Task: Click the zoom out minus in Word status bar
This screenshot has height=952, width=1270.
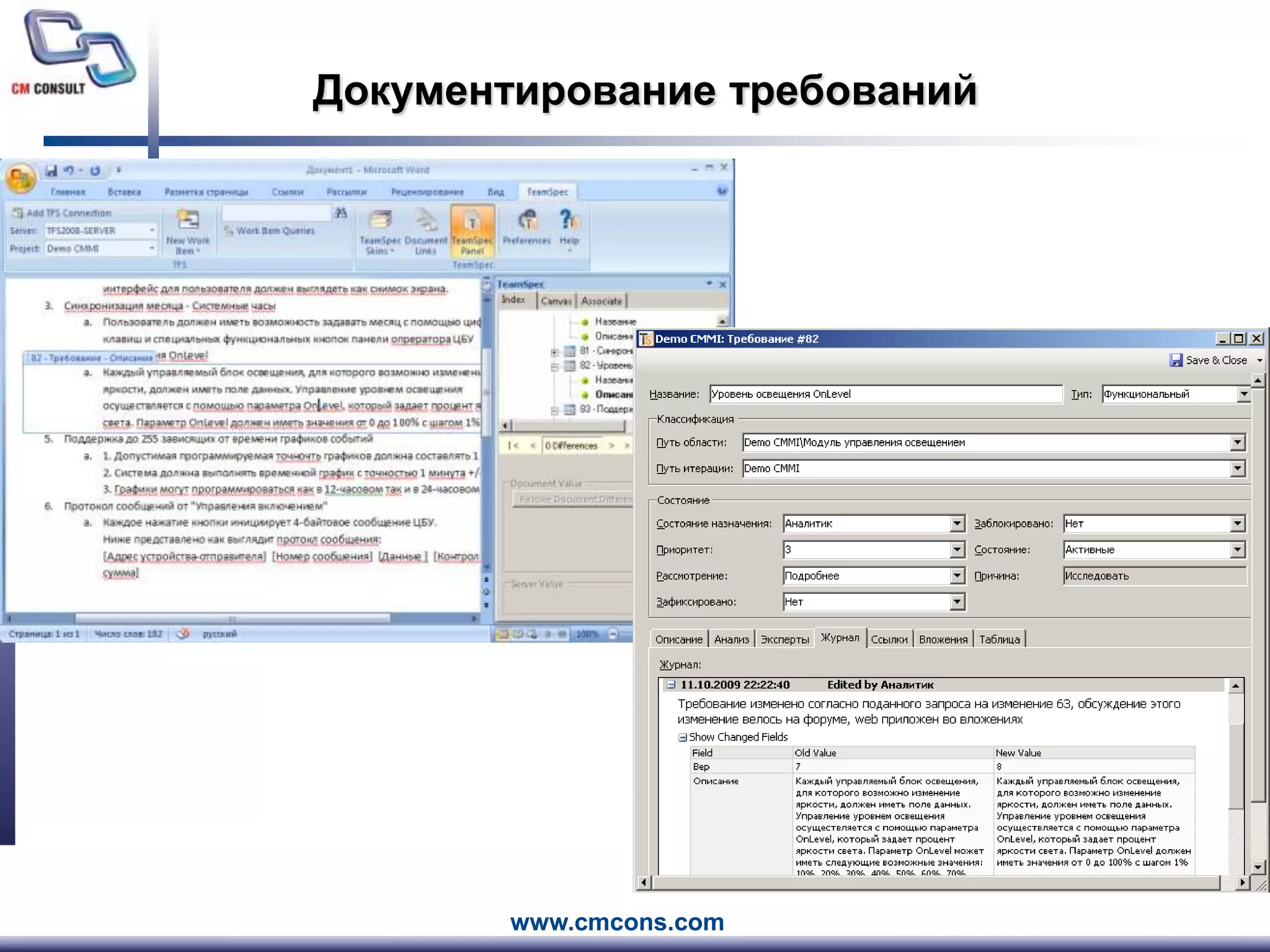Action: coord(613,634)
